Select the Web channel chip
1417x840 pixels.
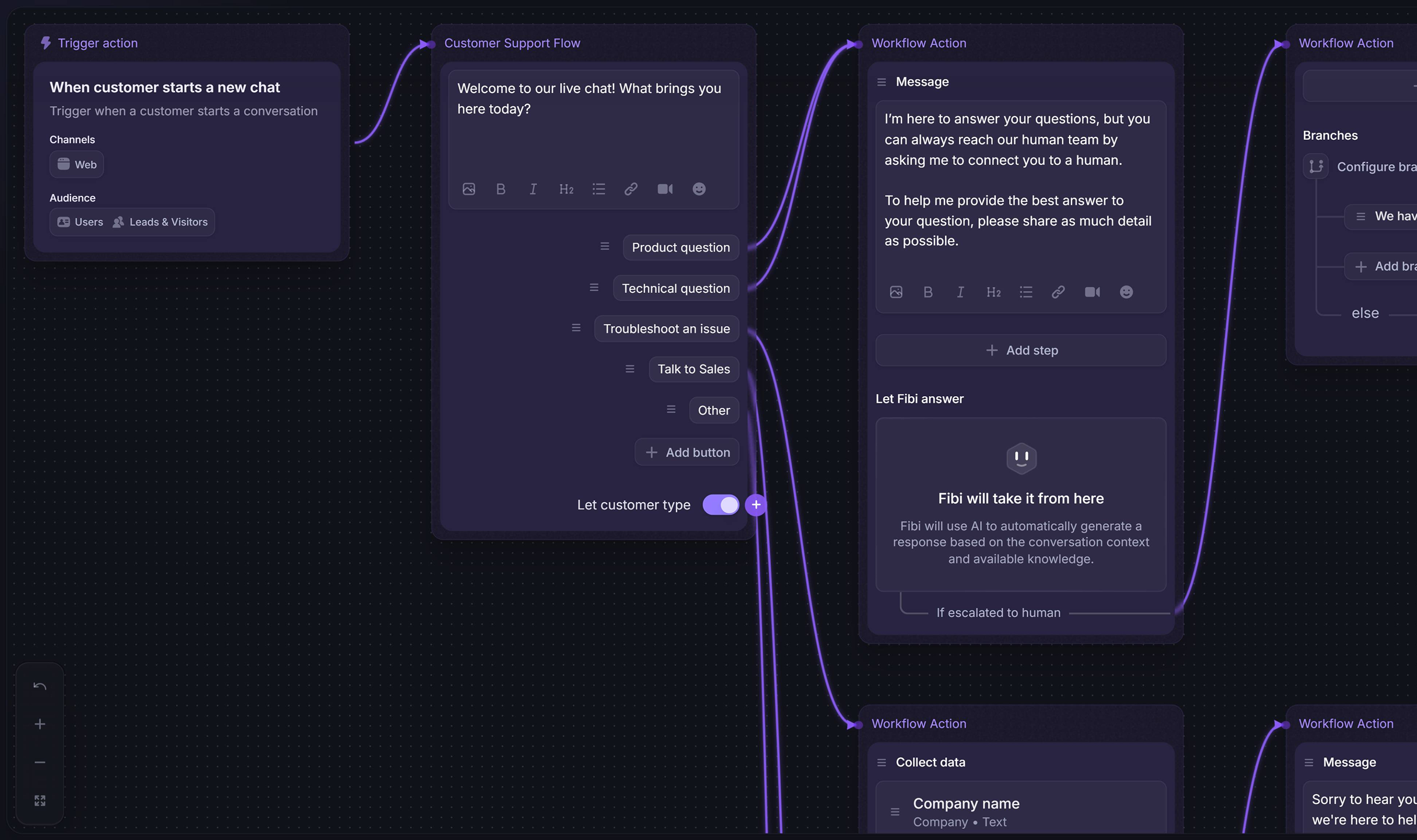(x=76, y=164)
